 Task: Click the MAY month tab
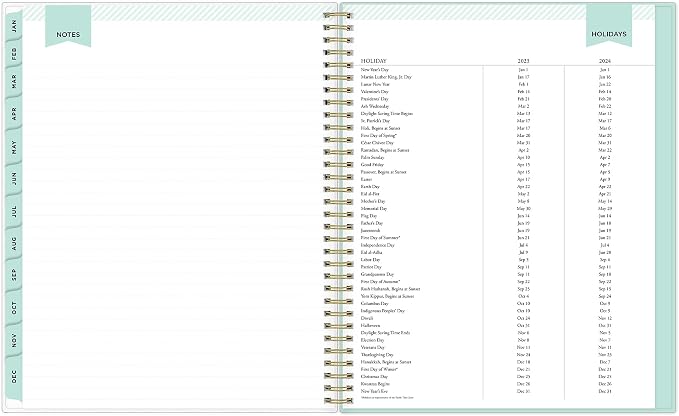[x=13, y=147]
